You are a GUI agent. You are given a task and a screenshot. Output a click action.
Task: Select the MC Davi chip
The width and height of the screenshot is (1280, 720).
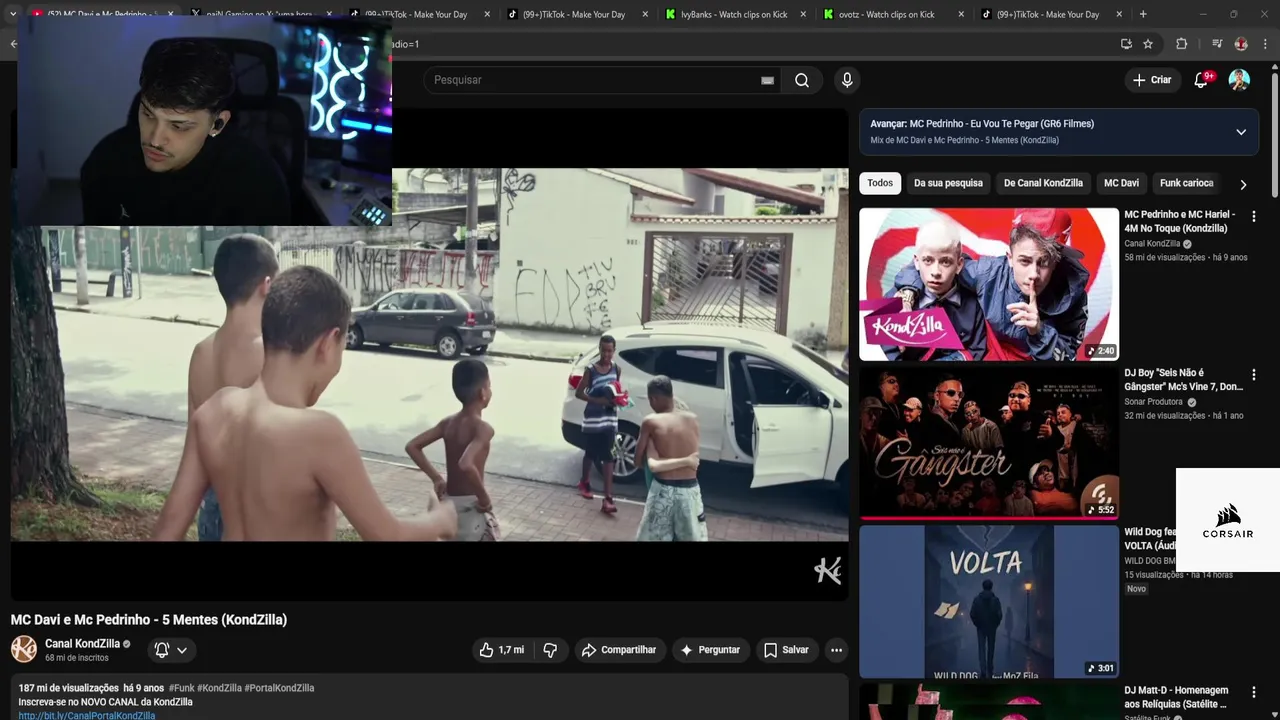(1121, 183)
